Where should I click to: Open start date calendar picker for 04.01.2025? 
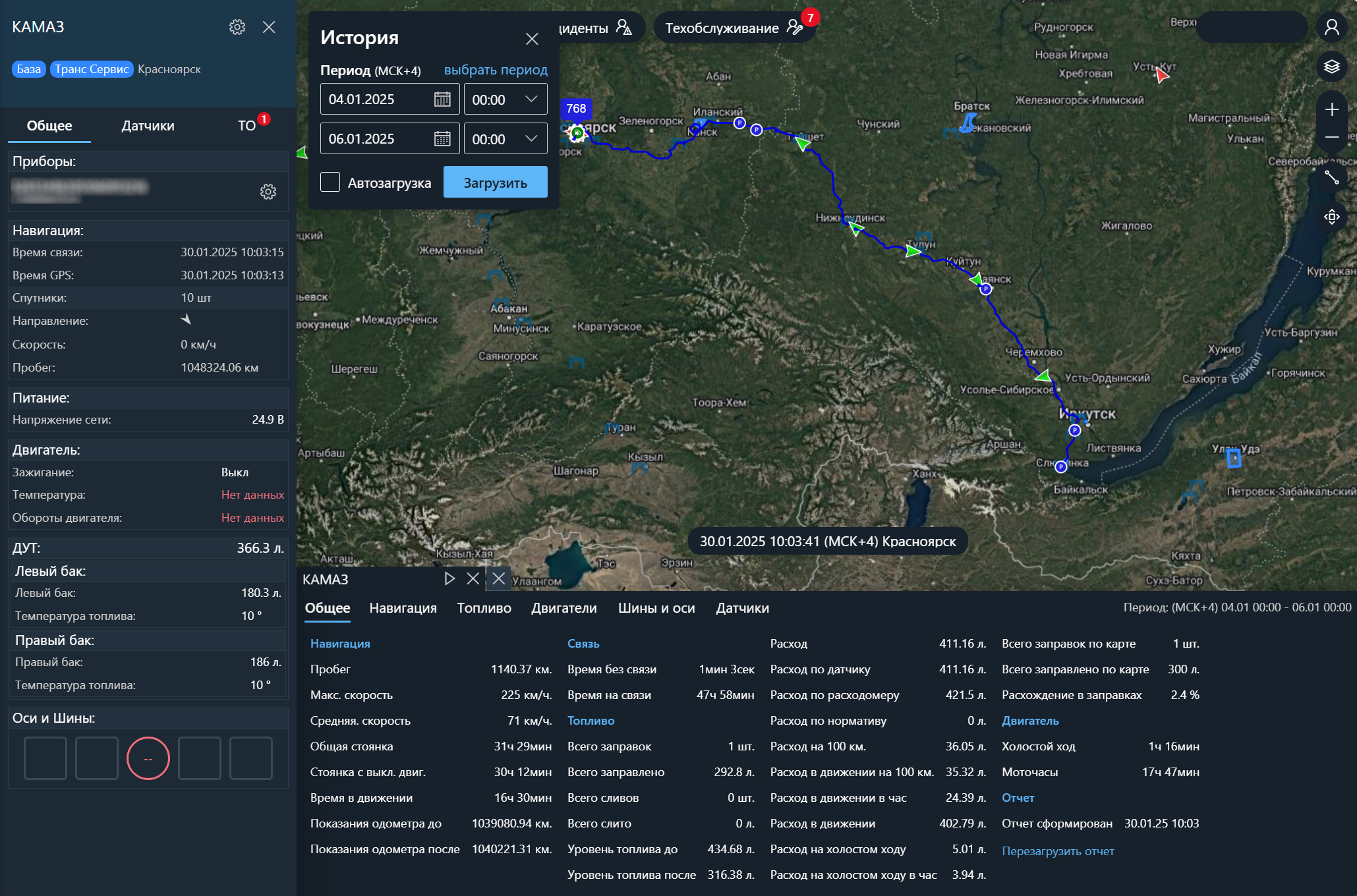click(442, 99)
